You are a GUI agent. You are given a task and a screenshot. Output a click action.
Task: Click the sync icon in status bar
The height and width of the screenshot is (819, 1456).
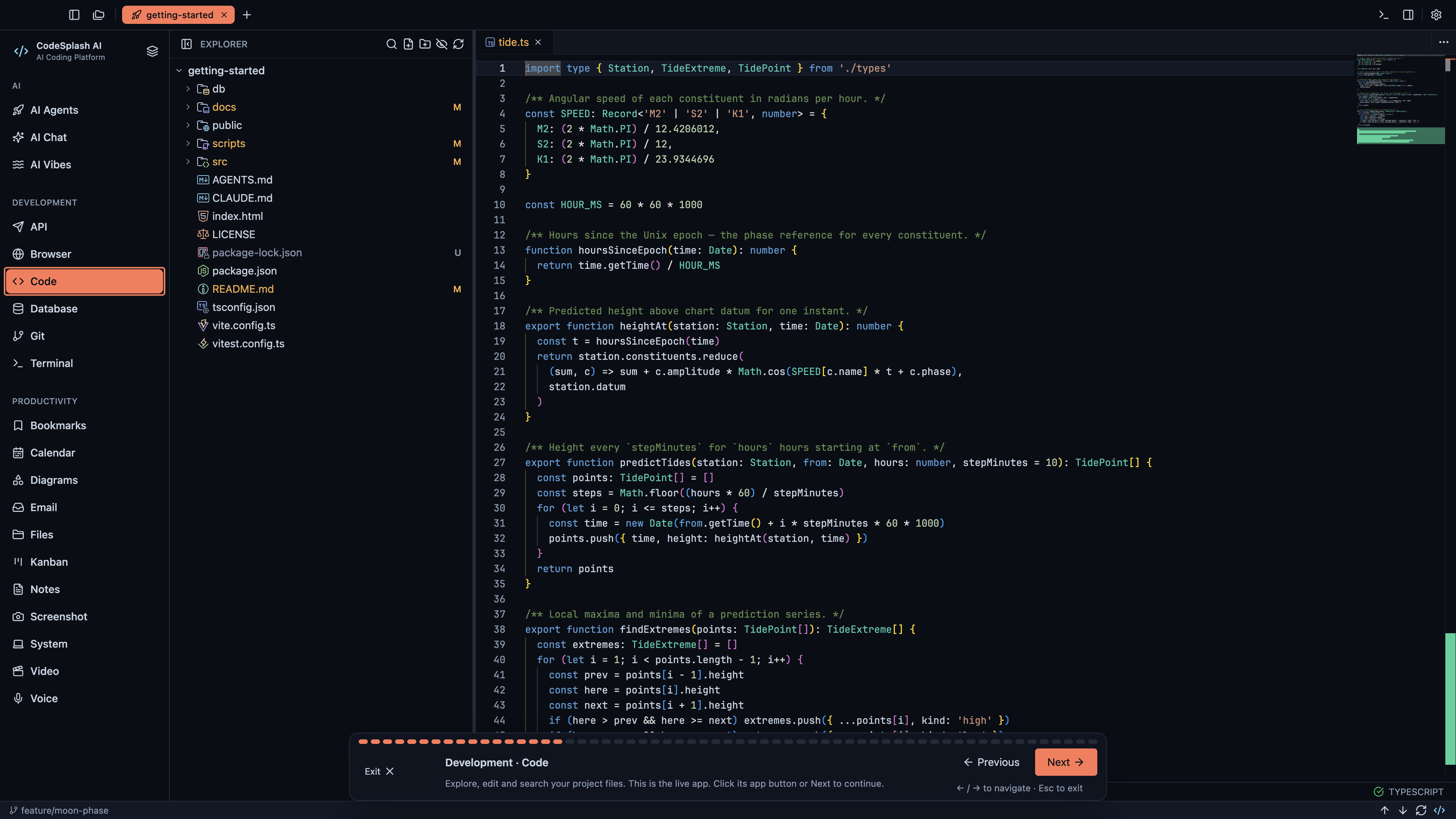[x=1421, y=810]
